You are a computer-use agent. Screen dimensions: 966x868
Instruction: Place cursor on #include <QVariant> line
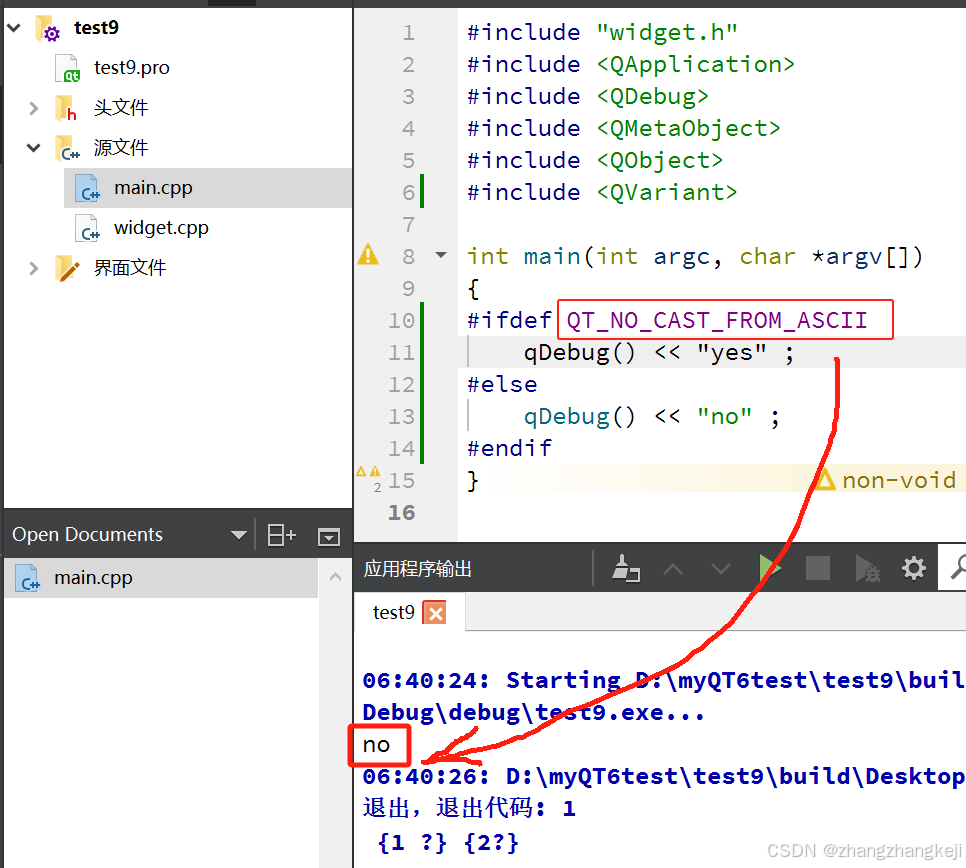pos(602,192)
